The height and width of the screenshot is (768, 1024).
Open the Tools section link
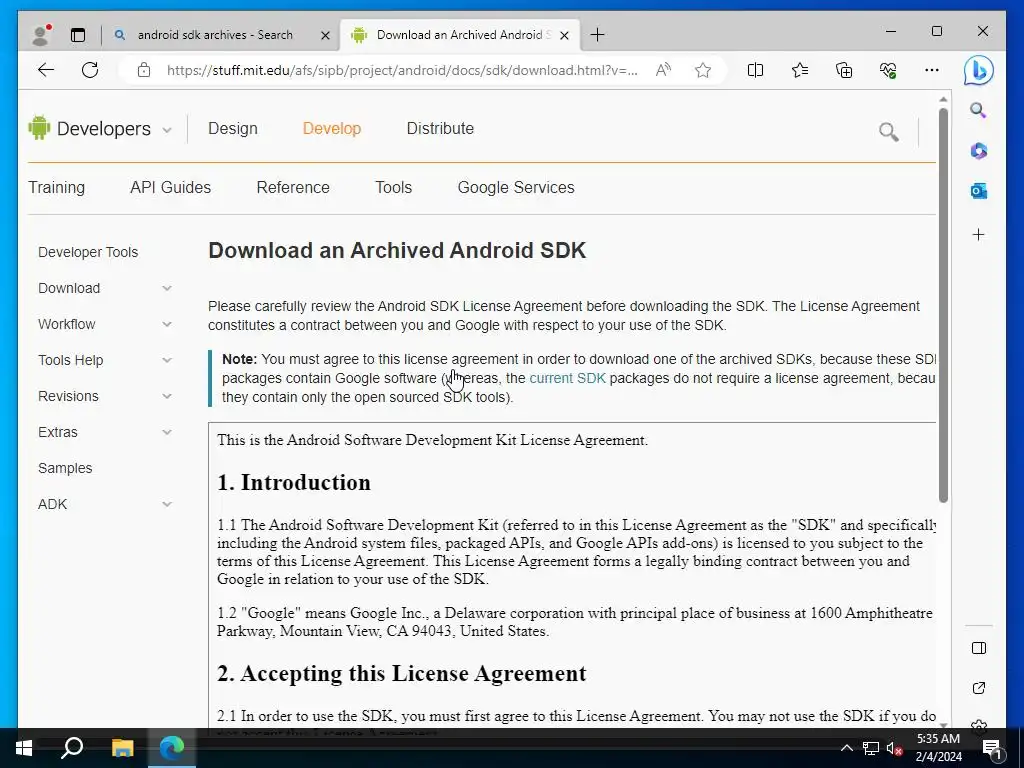[393, 187]
